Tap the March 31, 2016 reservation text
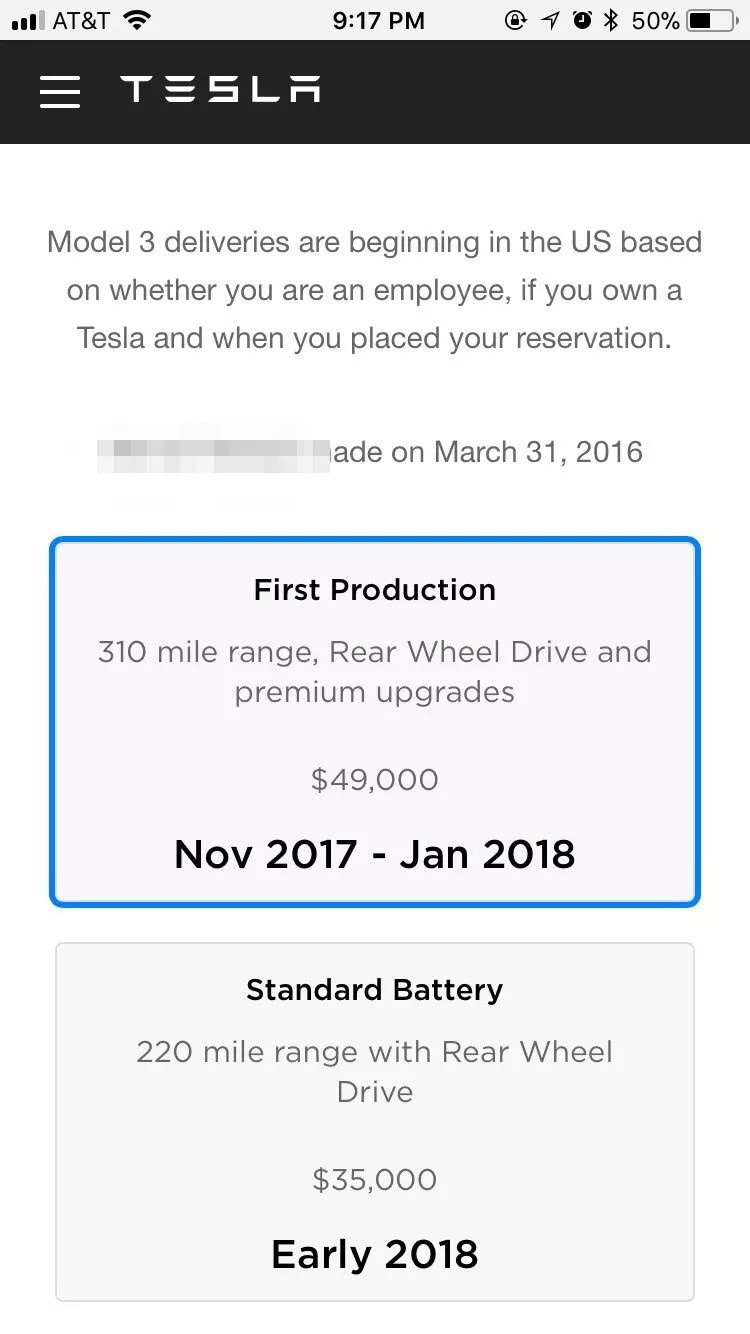The height and width of the screenshot is (1334, 750). (538, 452)
